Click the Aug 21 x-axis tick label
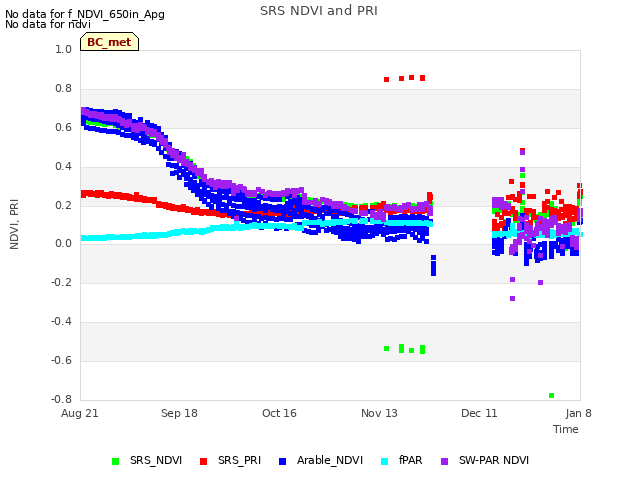The image size is (640, 480). click(x=80, y=413)
